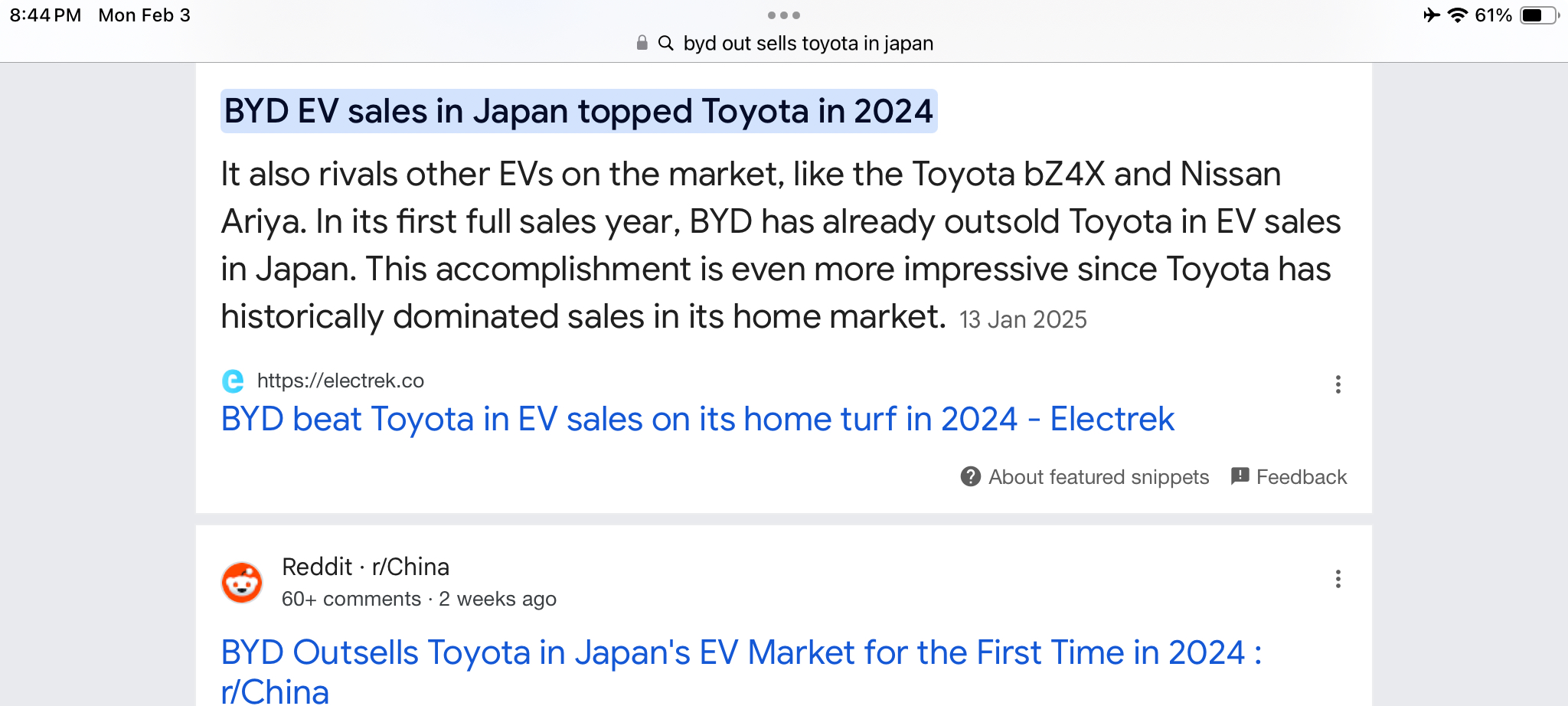
Task: Tap the Wi-Fi status icon
Action: click(1457, 15)
